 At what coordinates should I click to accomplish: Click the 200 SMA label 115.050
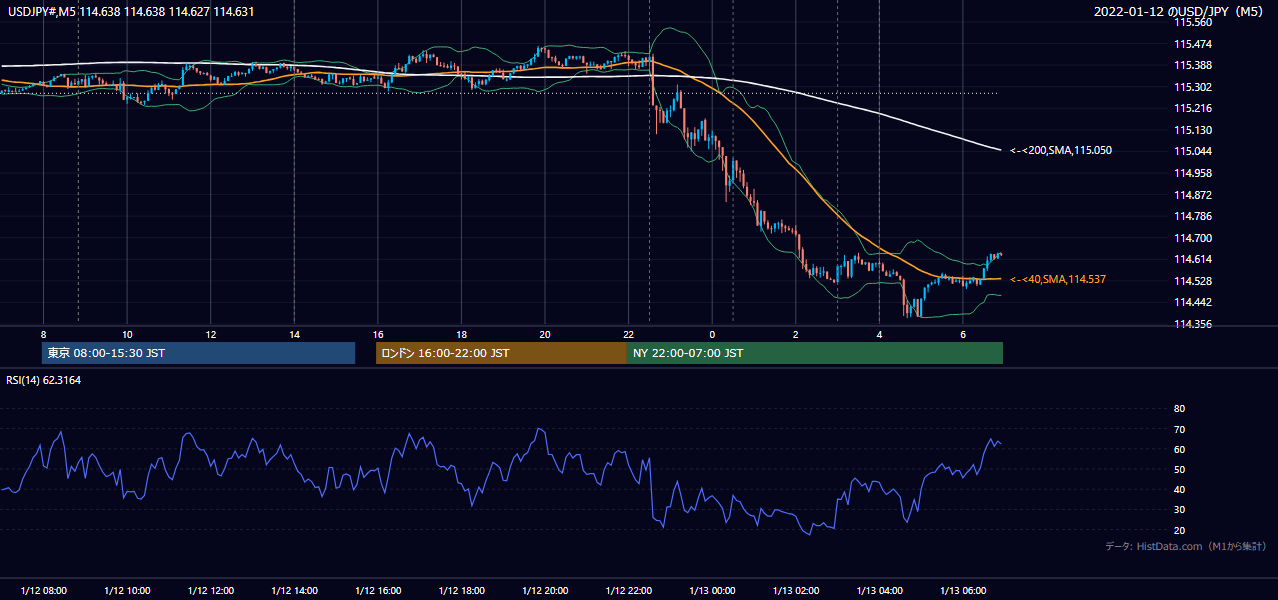(x=1061, y=150)
